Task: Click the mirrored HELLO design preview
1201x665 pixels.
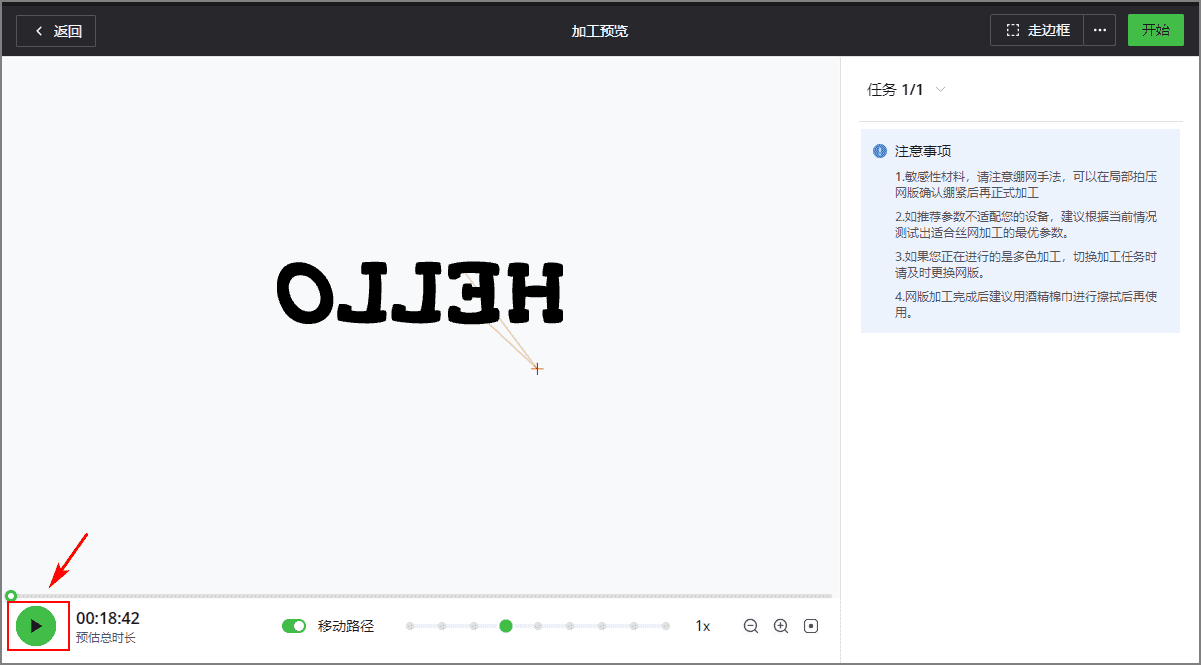Action: [x=420, y=292]
